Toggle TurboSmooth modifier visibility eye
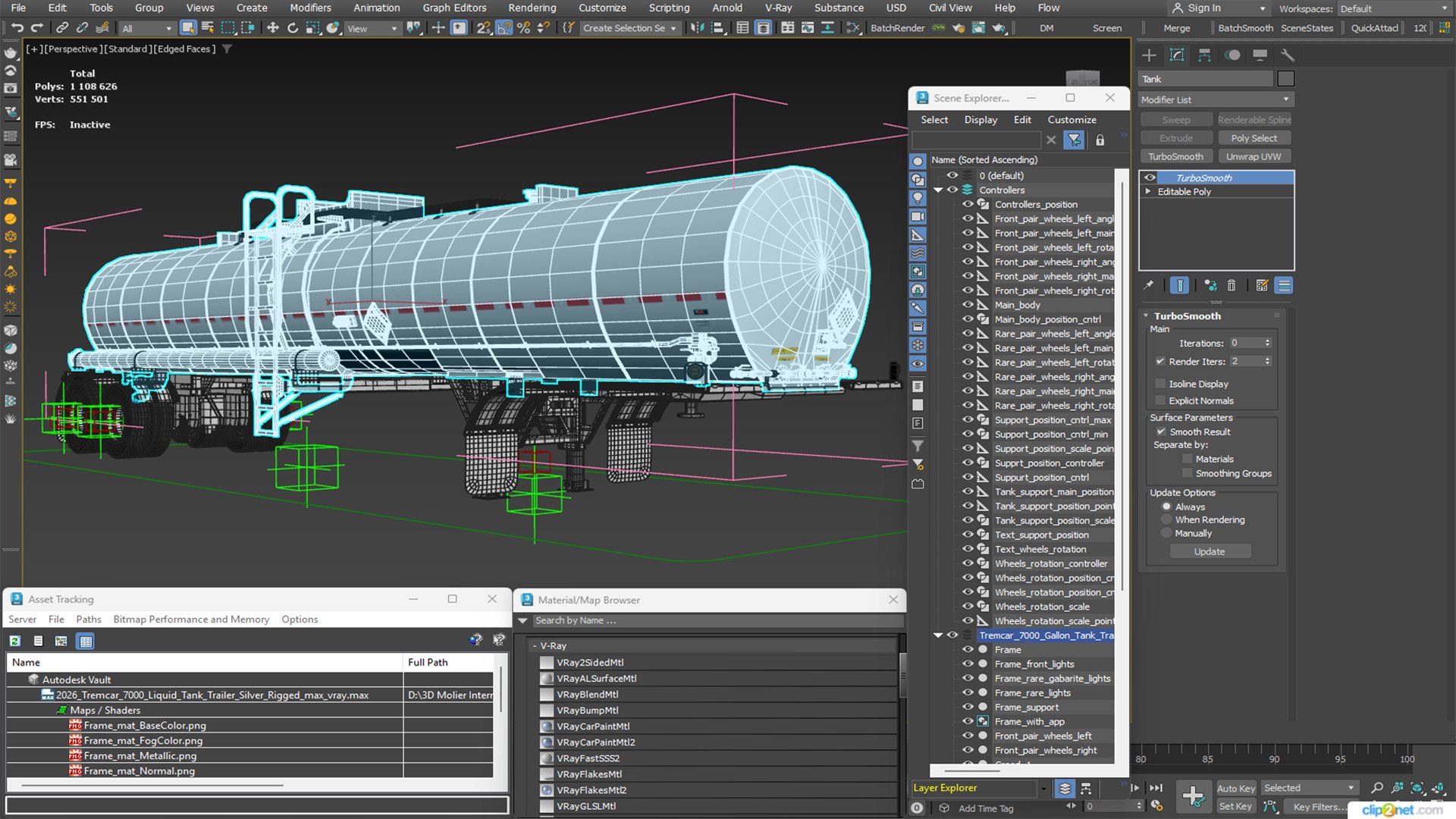1456x819 pixels. click(1150, 178)
